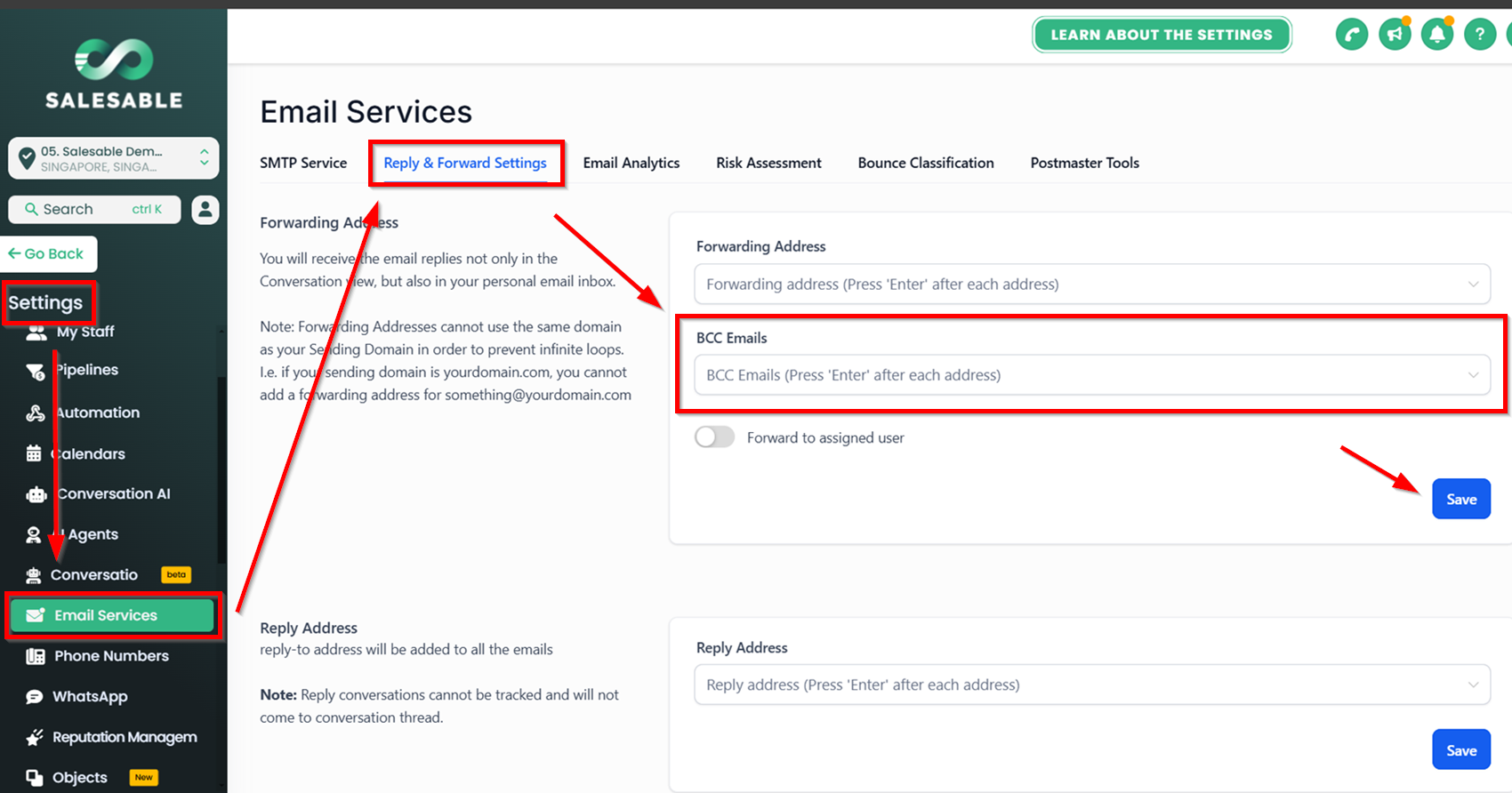This screenshot has width=1512, height=793.
Task: Click the Reputation Management star icon
Action: coord(35,737)
